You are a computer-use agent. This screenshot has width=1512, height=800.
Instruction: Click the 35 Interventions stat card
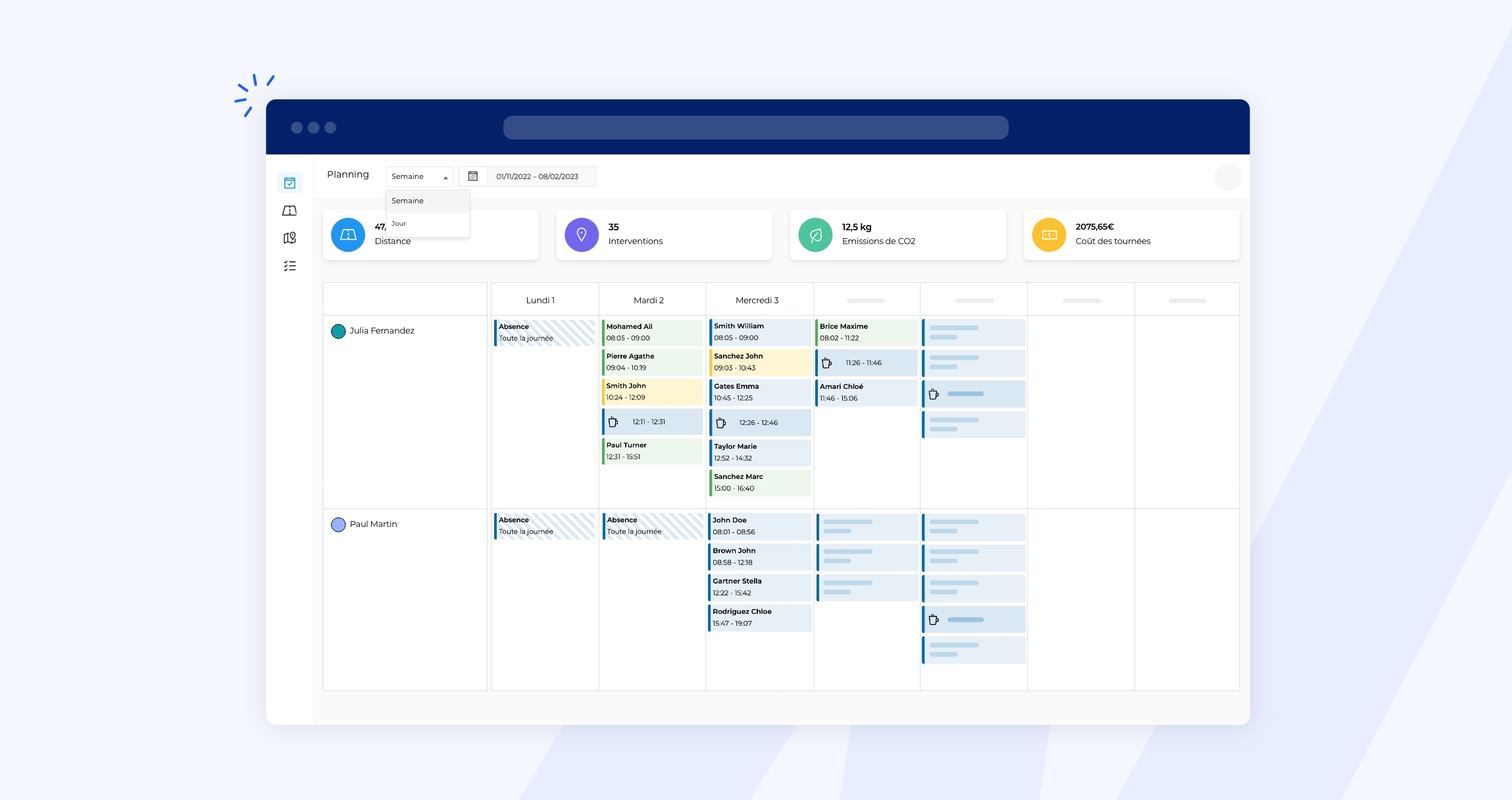(x=664, y=235)
